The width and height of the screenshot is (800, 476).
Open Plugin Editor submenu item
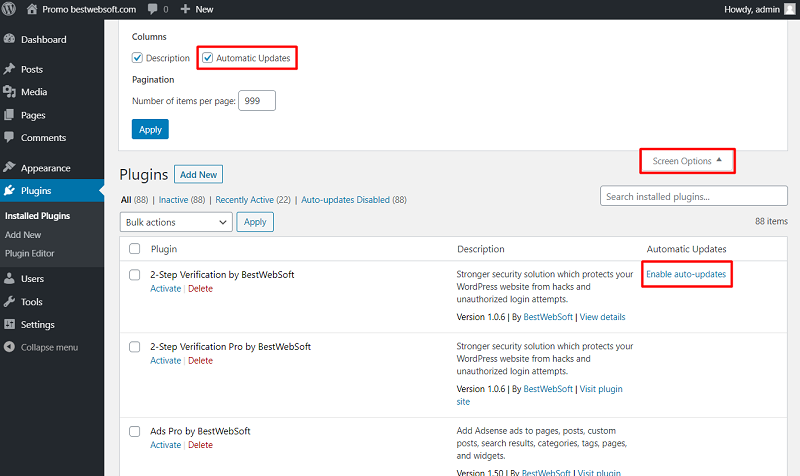pos(30,253)
